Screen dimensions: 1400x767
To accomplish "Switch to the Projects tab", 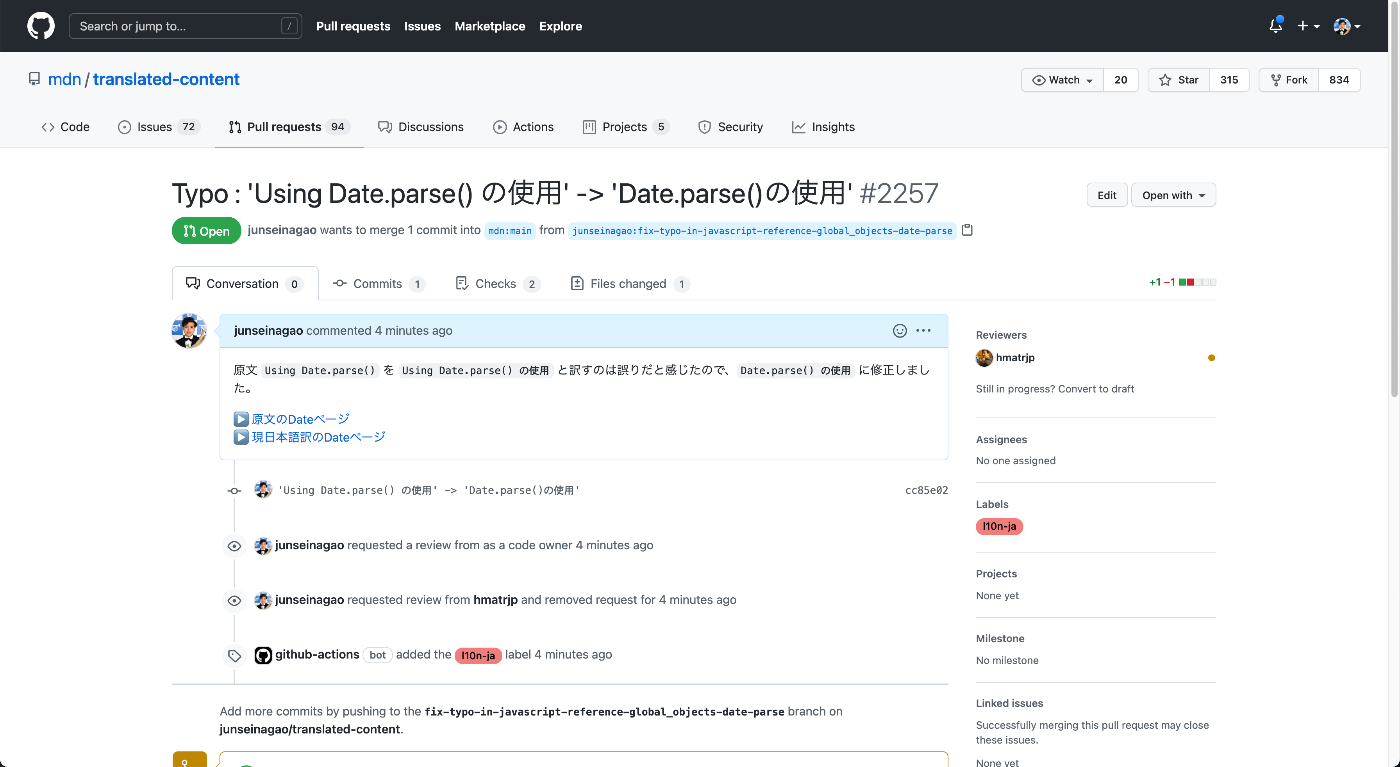I will (626, 127).
